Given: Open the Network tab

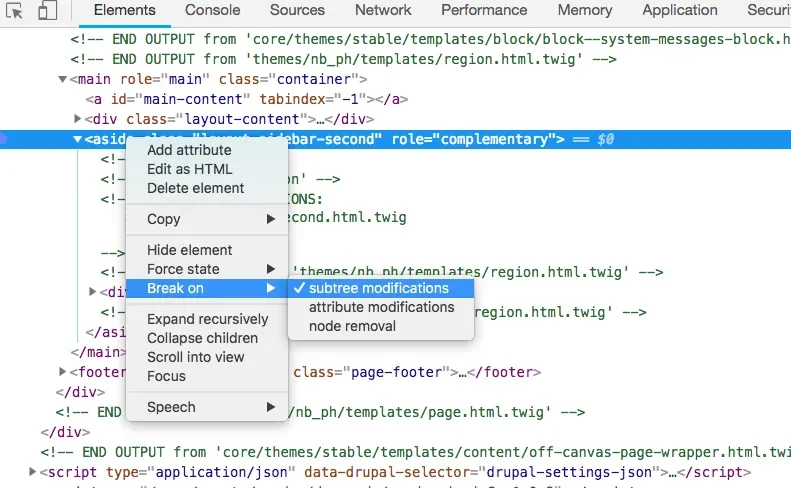Looking at the screenshot, I should (x=383, y=10).
